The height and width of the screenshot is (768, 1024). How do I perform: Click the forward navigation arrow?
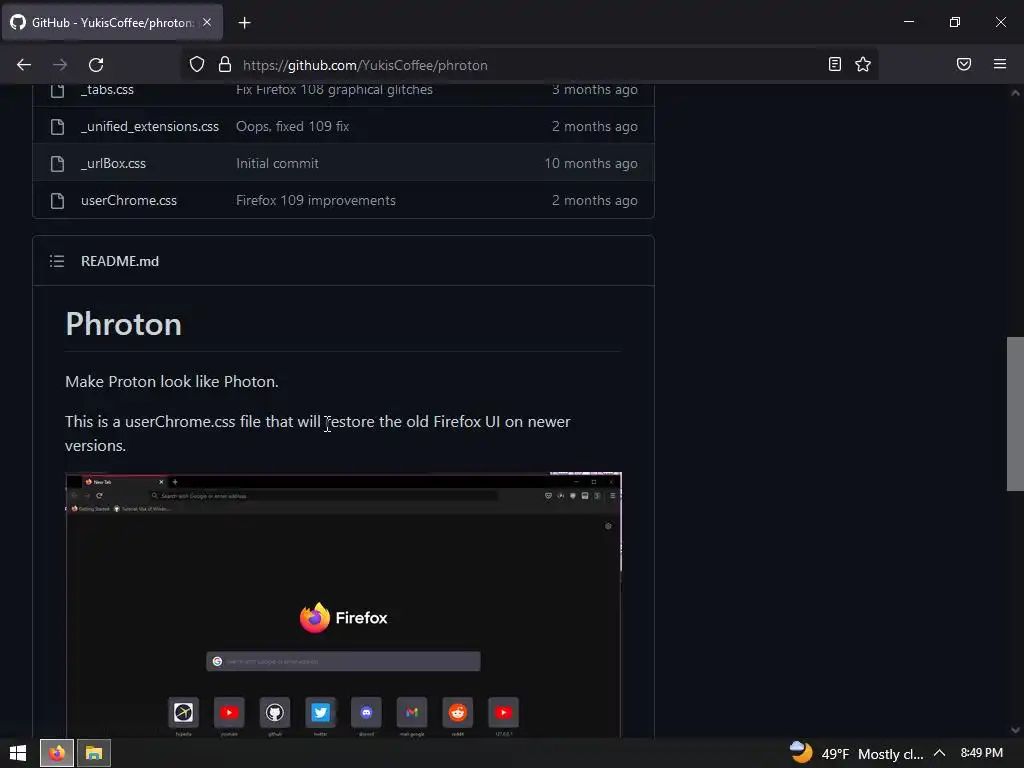pos(59,65)
